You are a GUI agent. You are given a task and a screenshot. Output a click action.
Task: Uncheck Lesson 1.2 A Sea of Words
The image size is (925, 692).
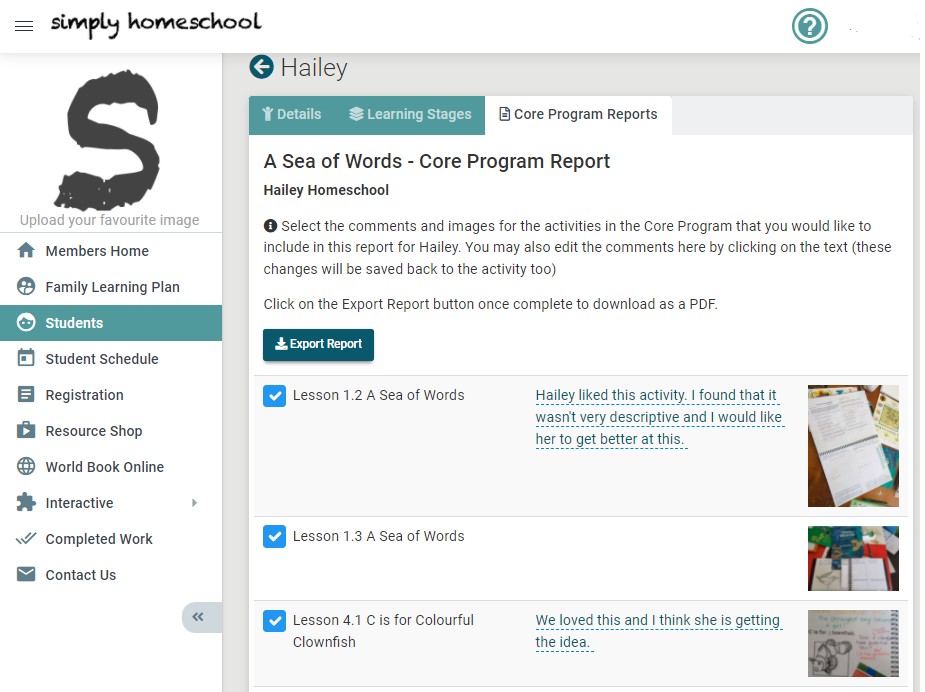point(274,396)
